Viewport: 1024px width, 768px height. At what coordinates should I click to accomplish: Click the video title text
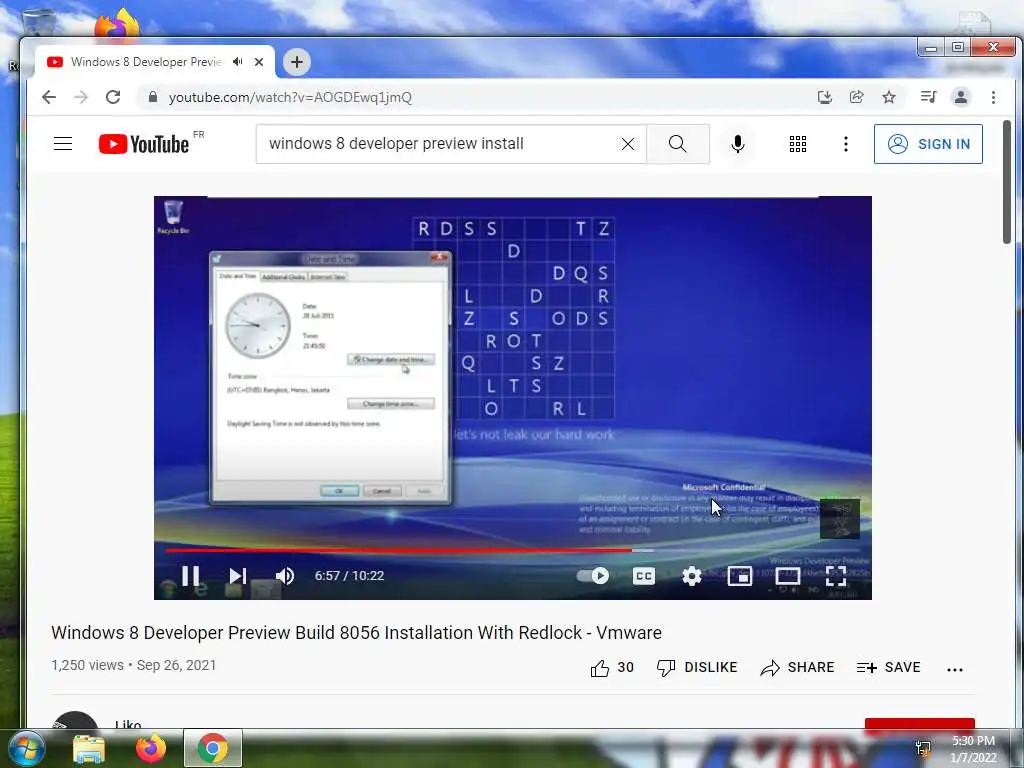point(357,633)
